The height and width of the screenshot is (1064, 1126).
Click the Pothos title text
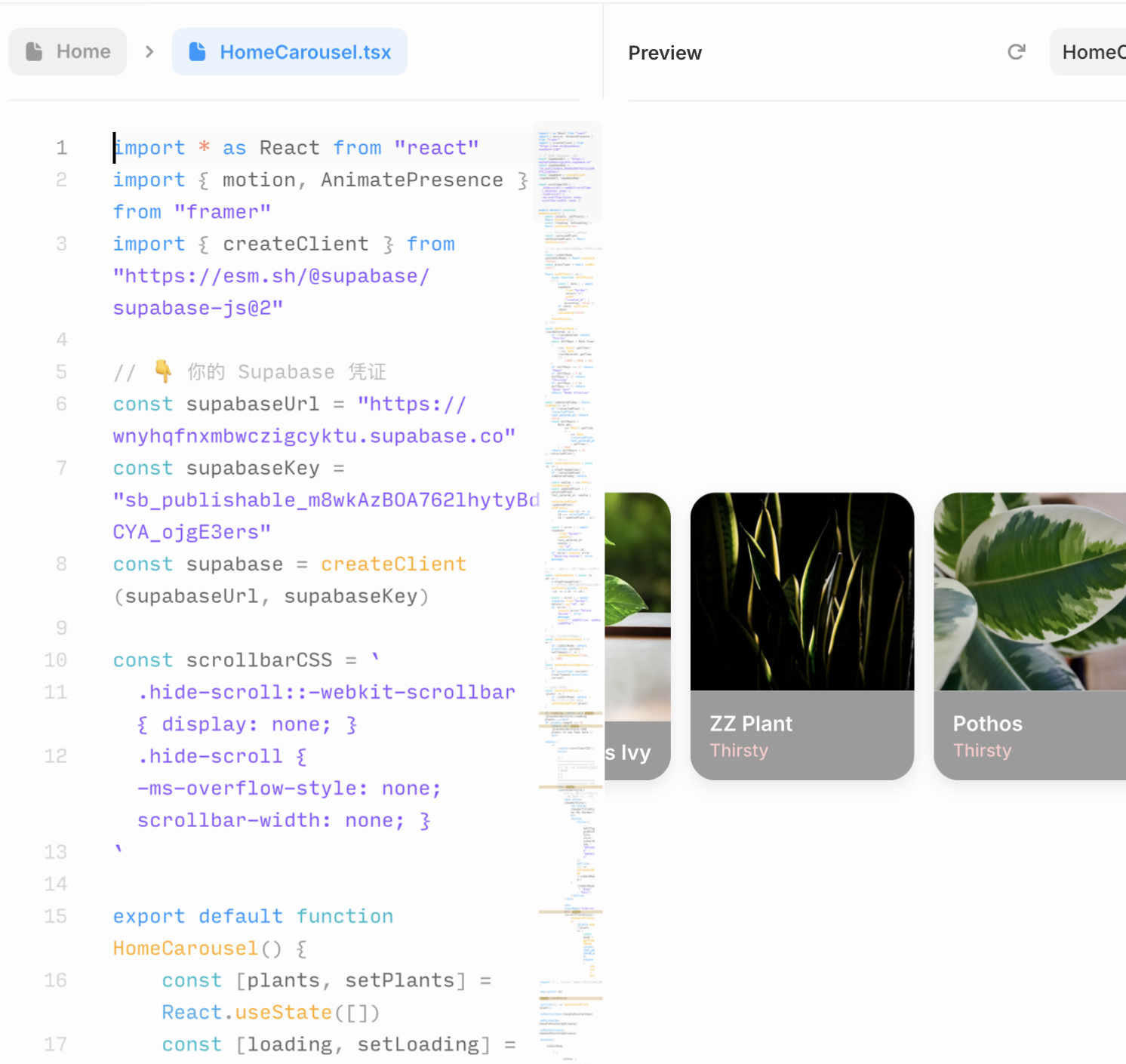click(x=987, y=724)
